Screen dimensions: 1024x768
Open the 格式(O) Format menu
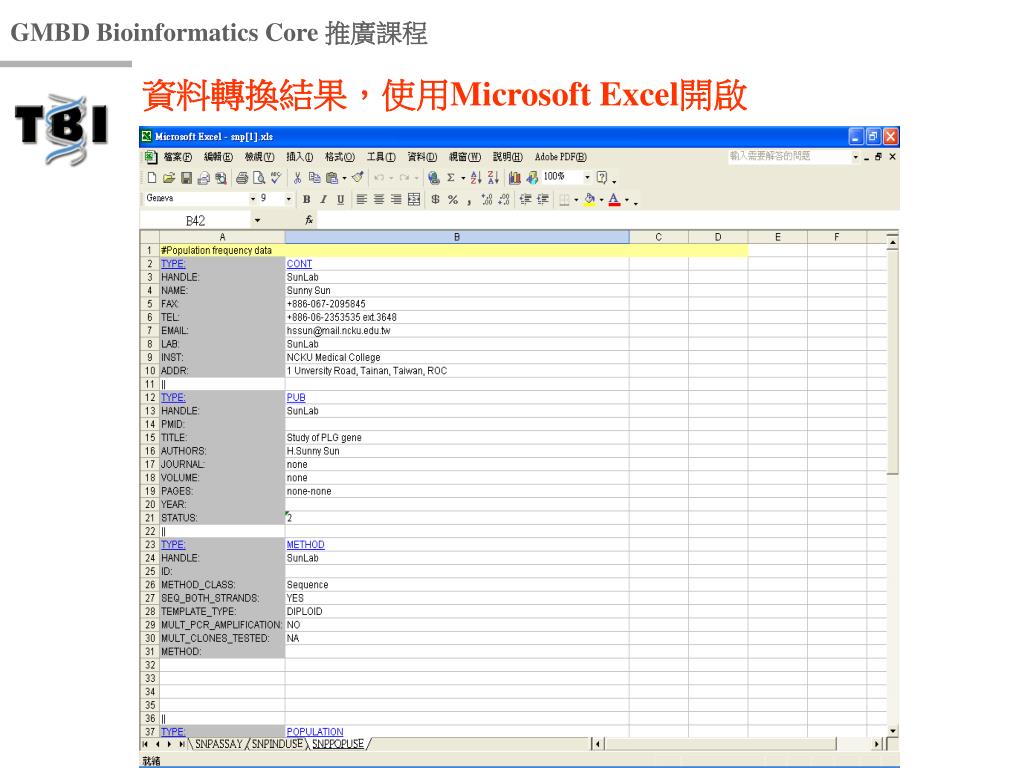pyautogui.click(x=340, y=157)
